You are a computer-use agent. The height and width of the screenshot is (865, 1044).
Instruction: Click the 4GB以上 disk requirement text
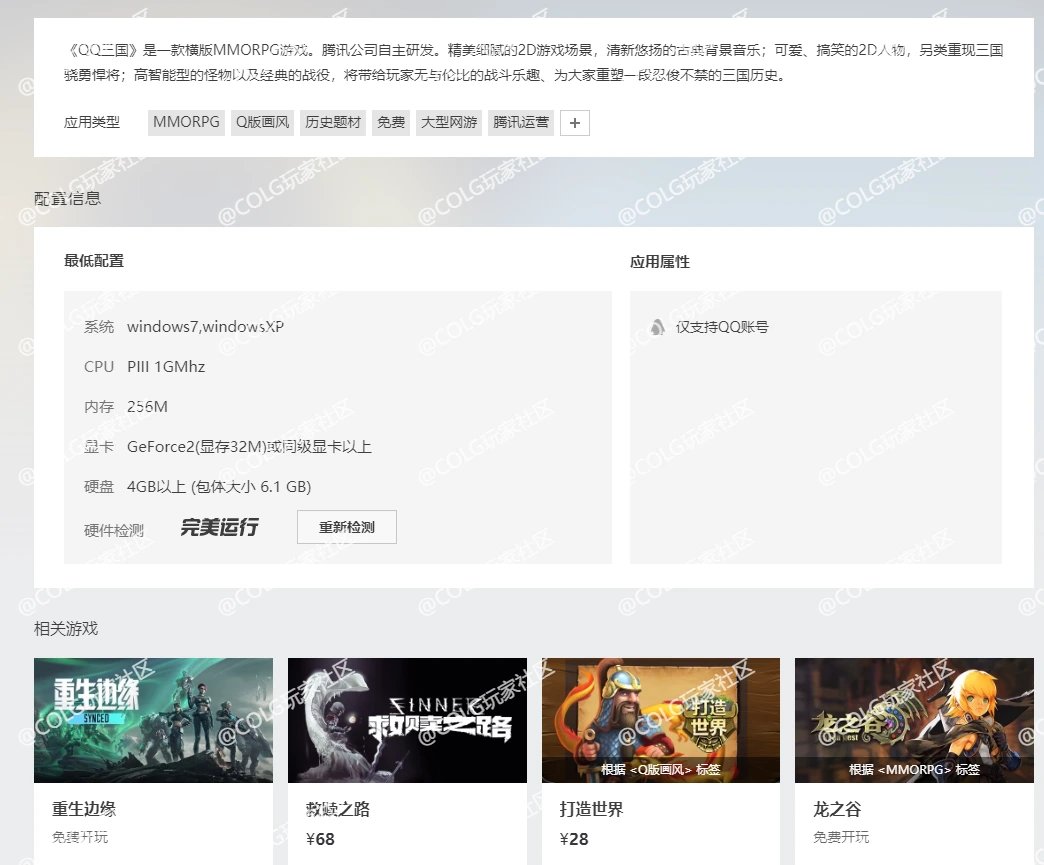click(219, 487)
